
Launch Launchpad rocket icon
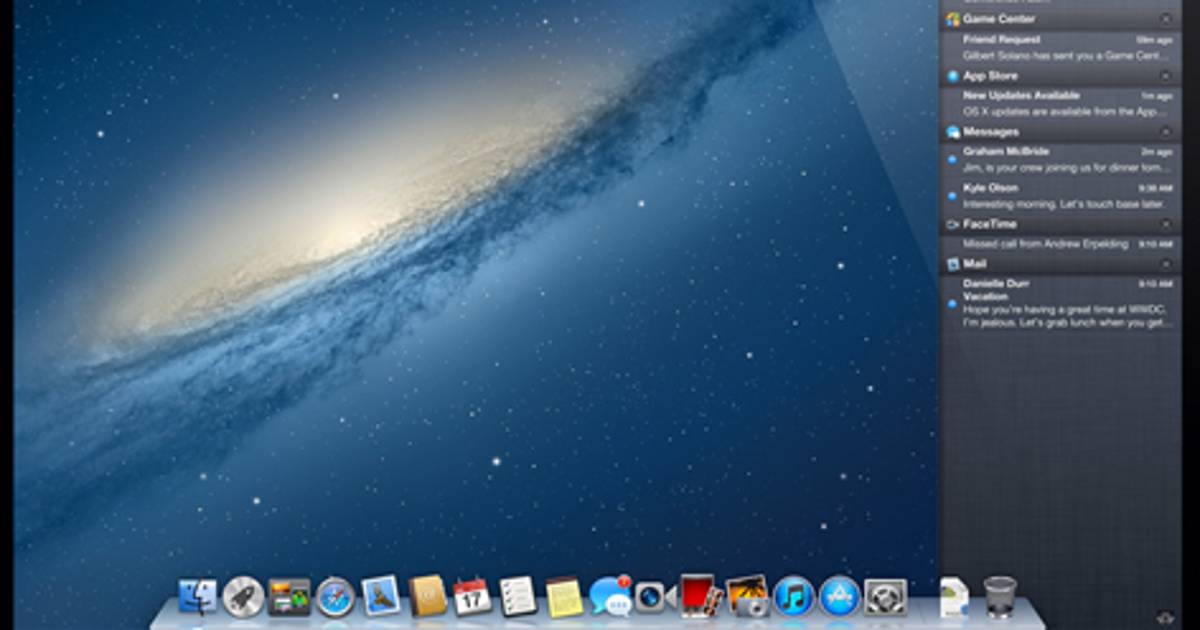[x=243, y=597]
